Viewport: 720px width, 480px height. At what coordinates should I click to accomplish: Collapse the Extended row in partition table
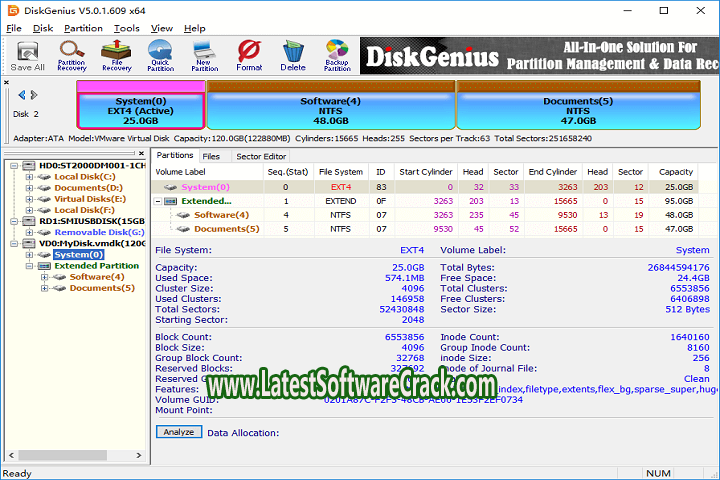(x=159, y=201)
